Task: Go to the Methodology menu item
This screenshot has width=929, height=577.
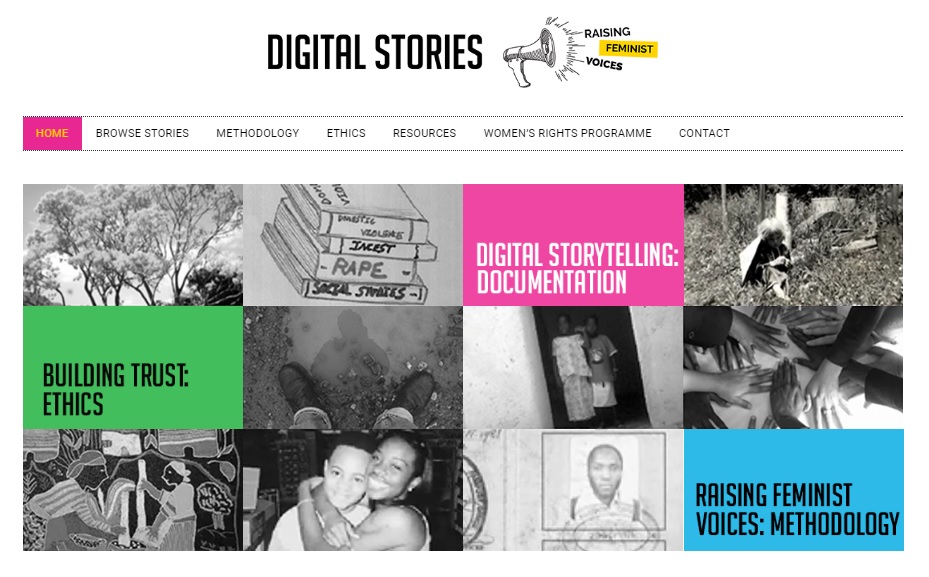Action: 258,133
